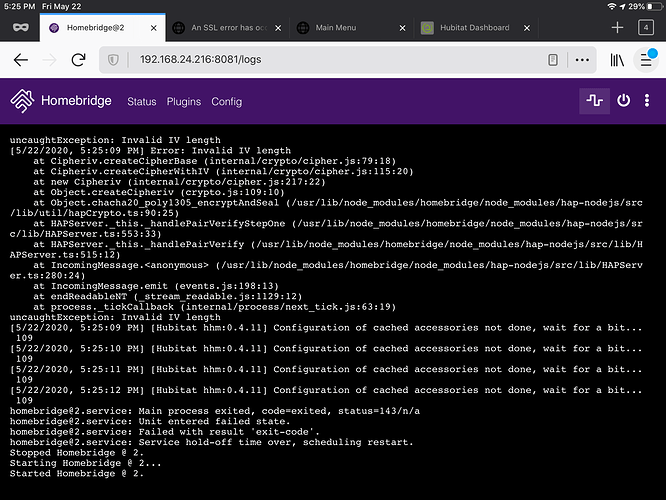Click the Homebridge title link
This screenshot has width=666, height=500.
click(76, 101)
